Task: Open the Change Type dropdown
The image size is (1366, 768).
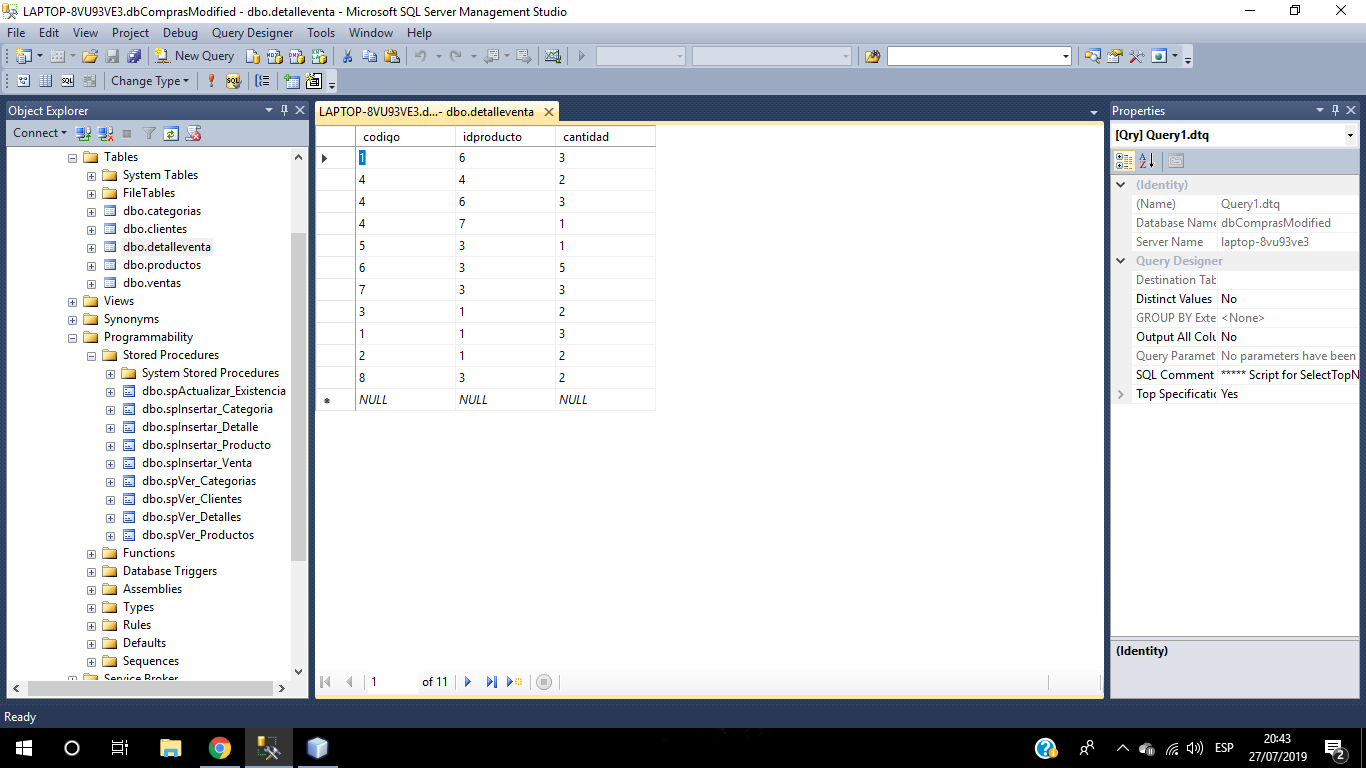Action: point(149,81)
